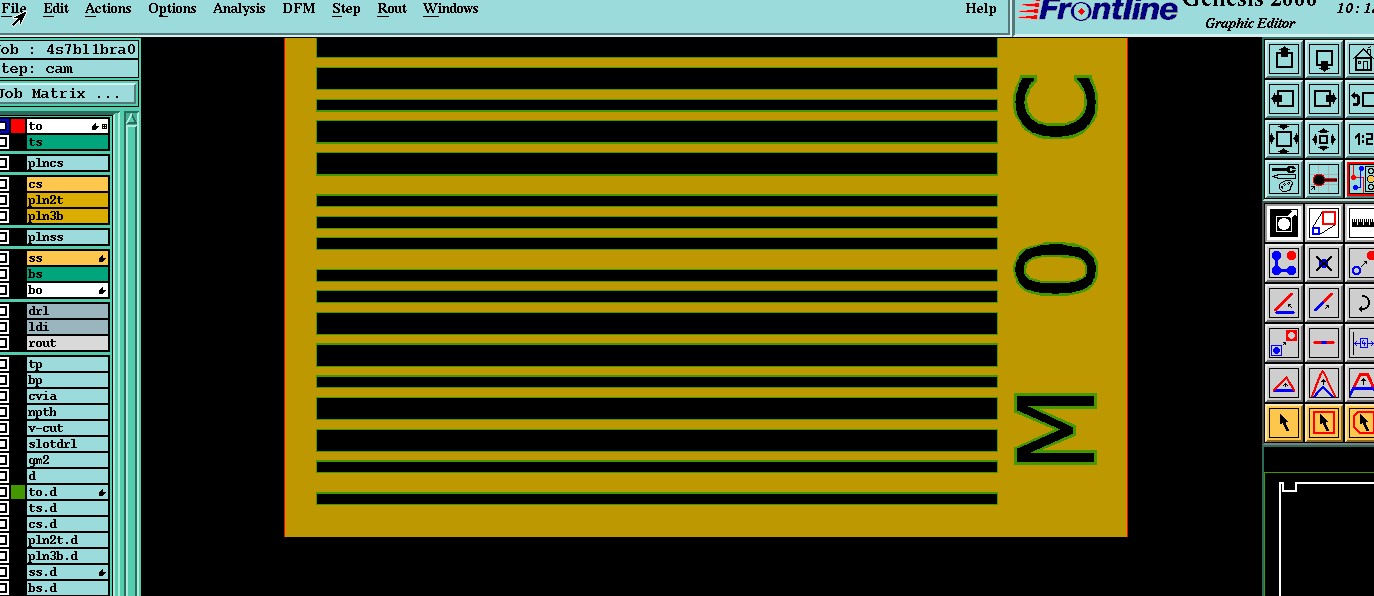Toggle display checkbox for 'cs' layer

[4, 184]
